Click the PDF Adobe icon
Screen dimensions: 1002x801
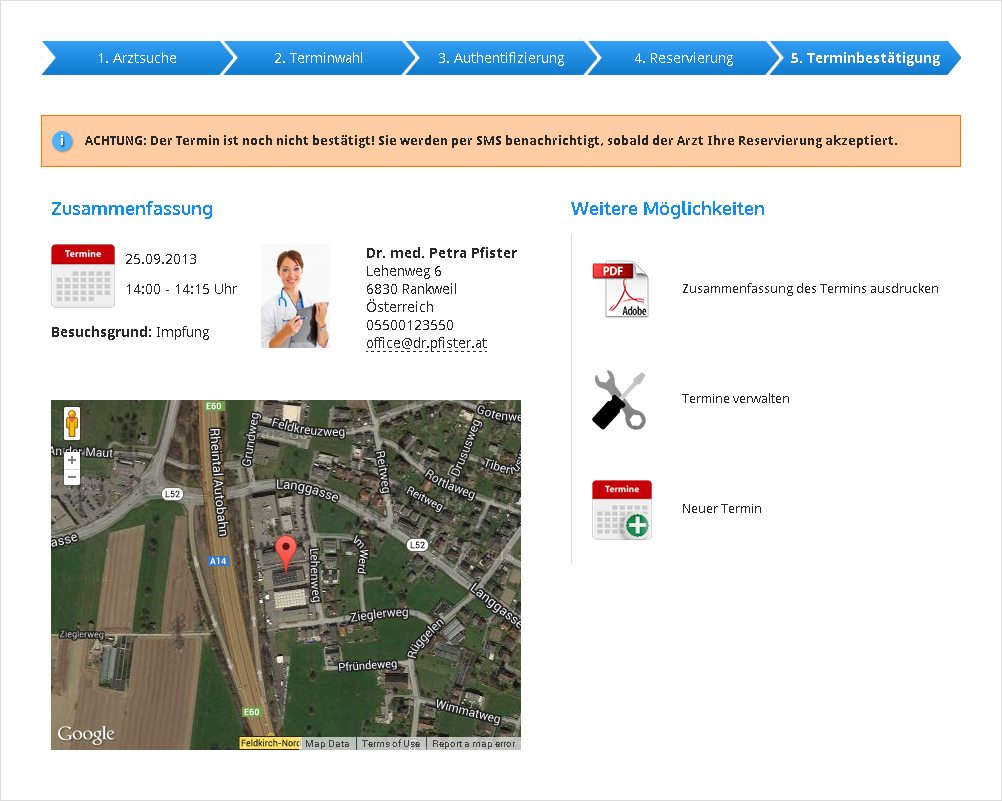[x=620, y=289]
